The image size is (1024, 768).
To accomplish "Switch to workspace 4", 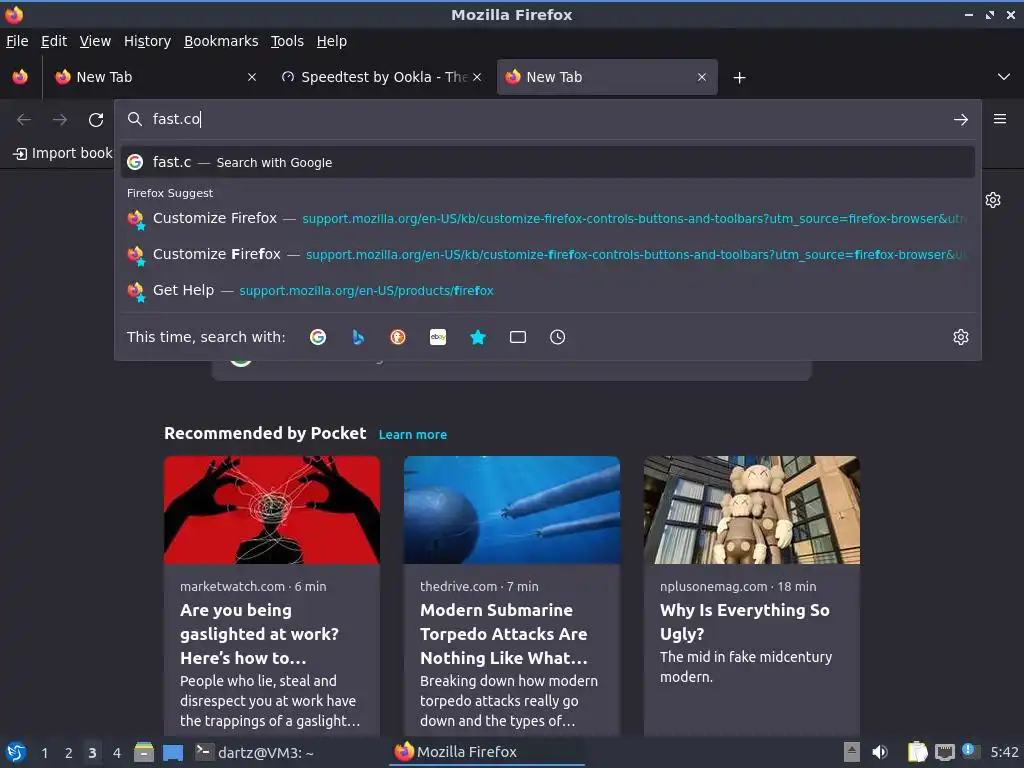I will tap(117, 753).
